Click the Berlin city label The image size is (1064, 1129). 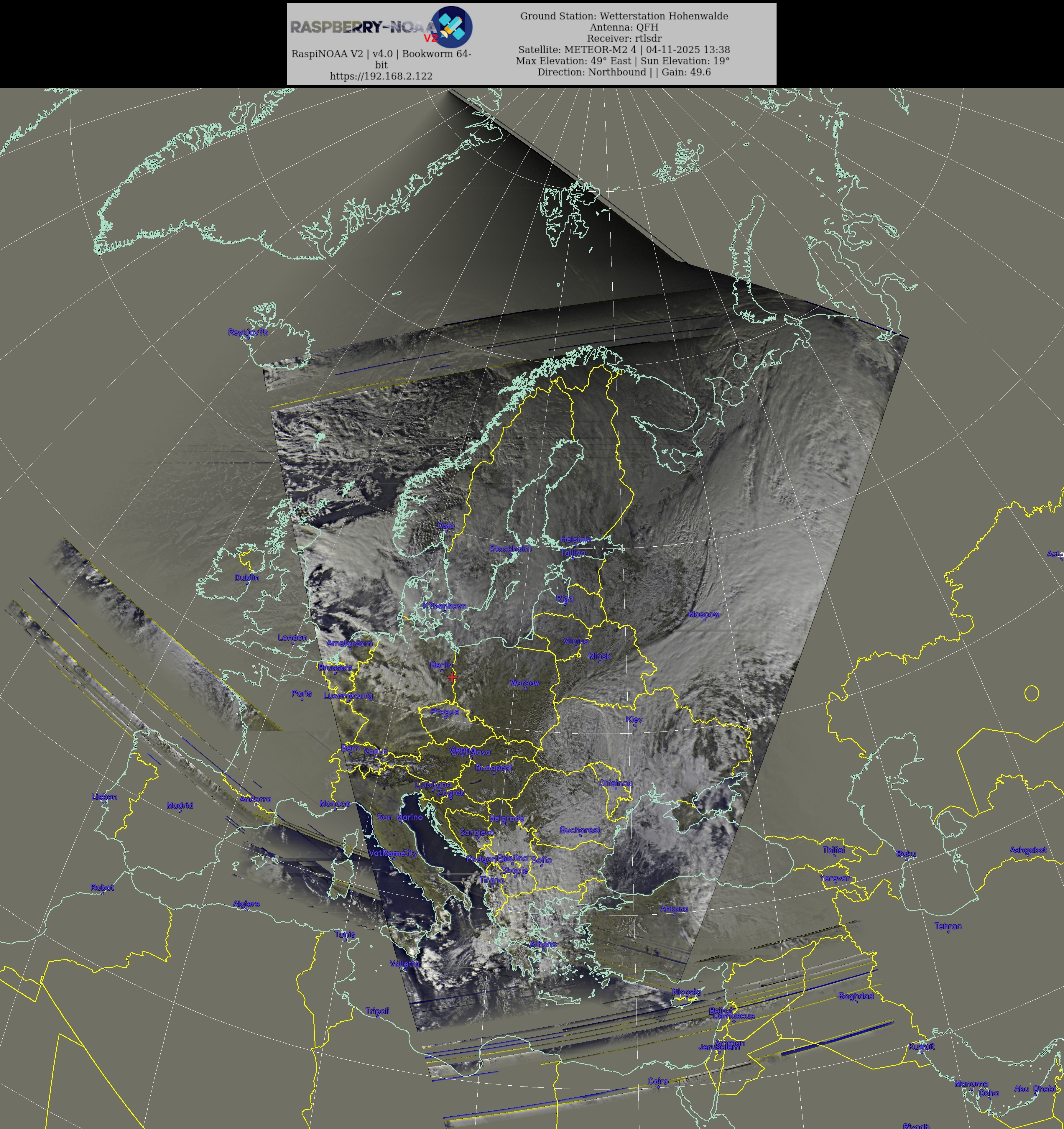coord(441,665)
